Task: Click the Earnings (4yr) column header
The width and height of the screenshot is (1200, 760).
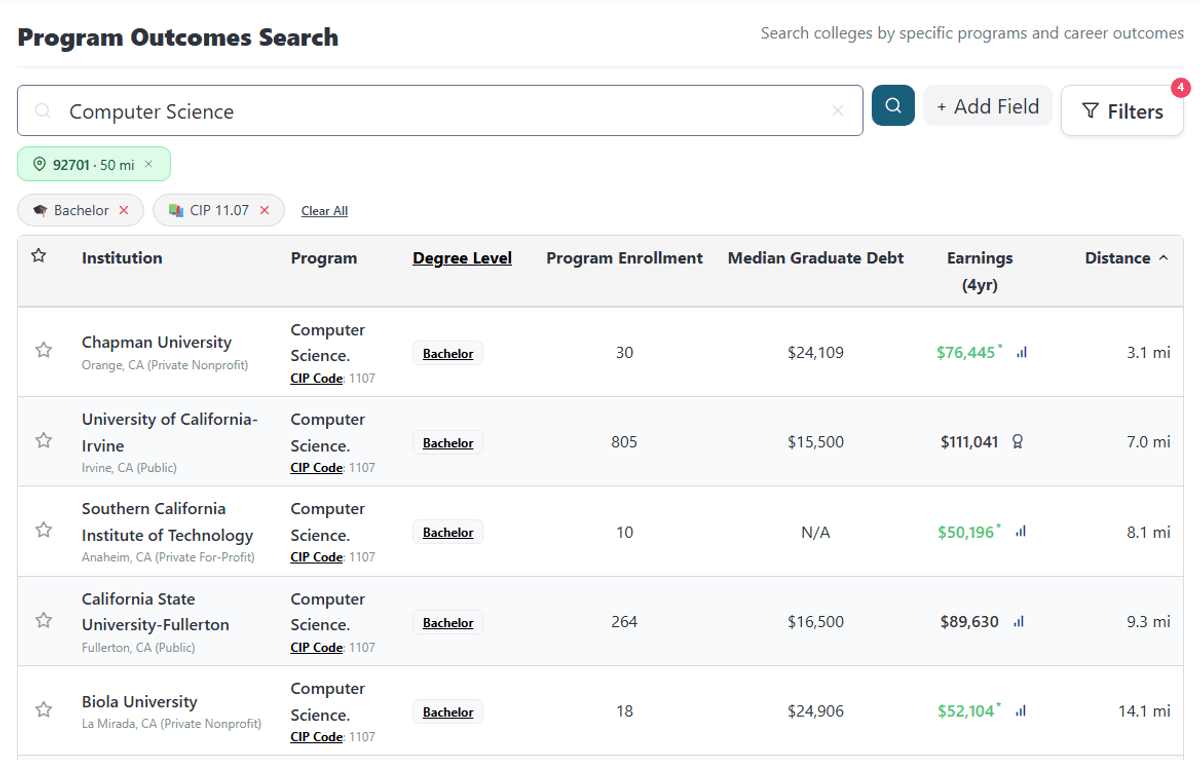Action: pos(980,271)
